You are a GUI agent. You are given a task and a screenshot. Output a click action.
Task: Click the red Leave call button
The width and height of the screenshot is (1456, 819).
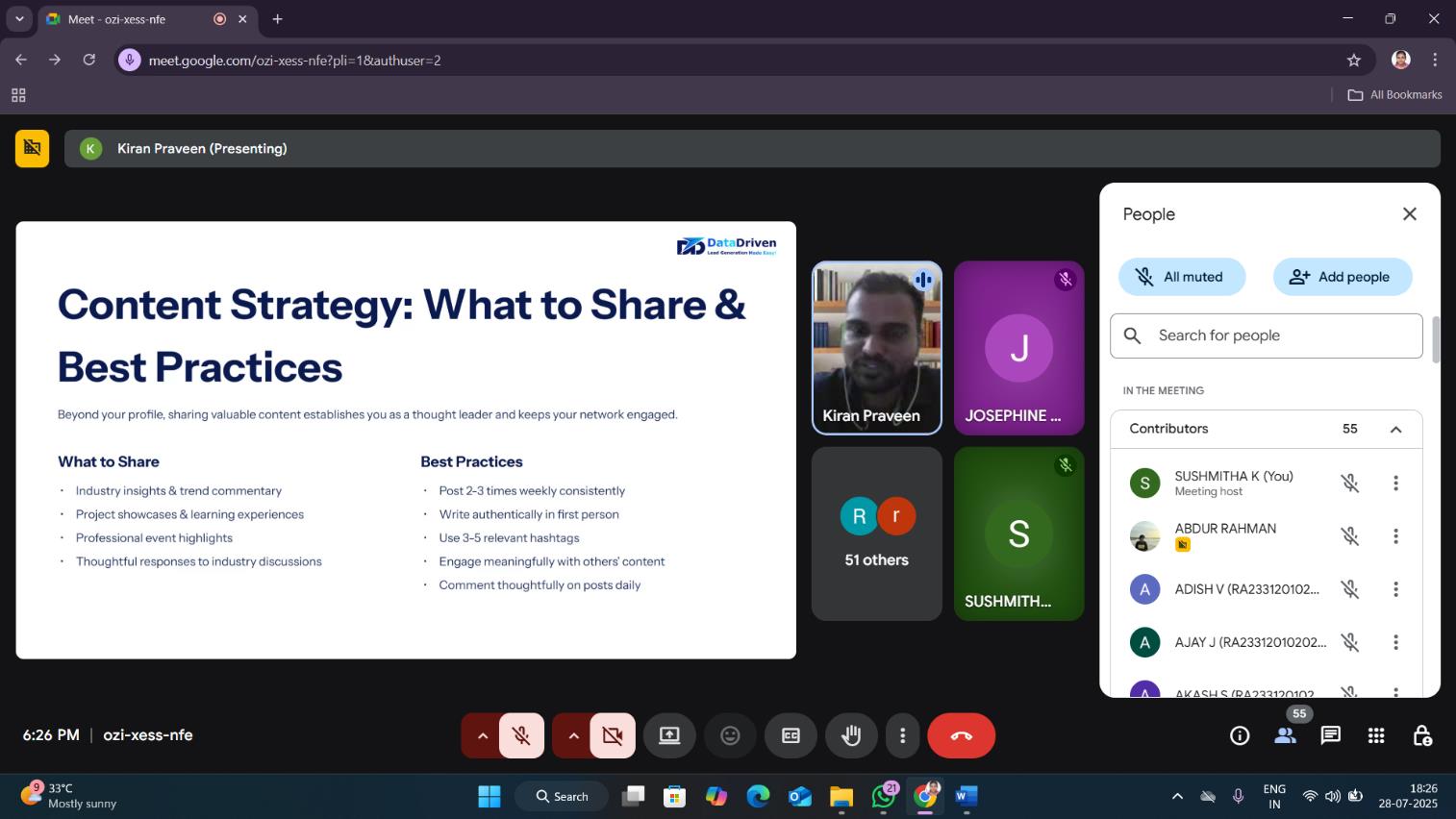coord(961,735)
